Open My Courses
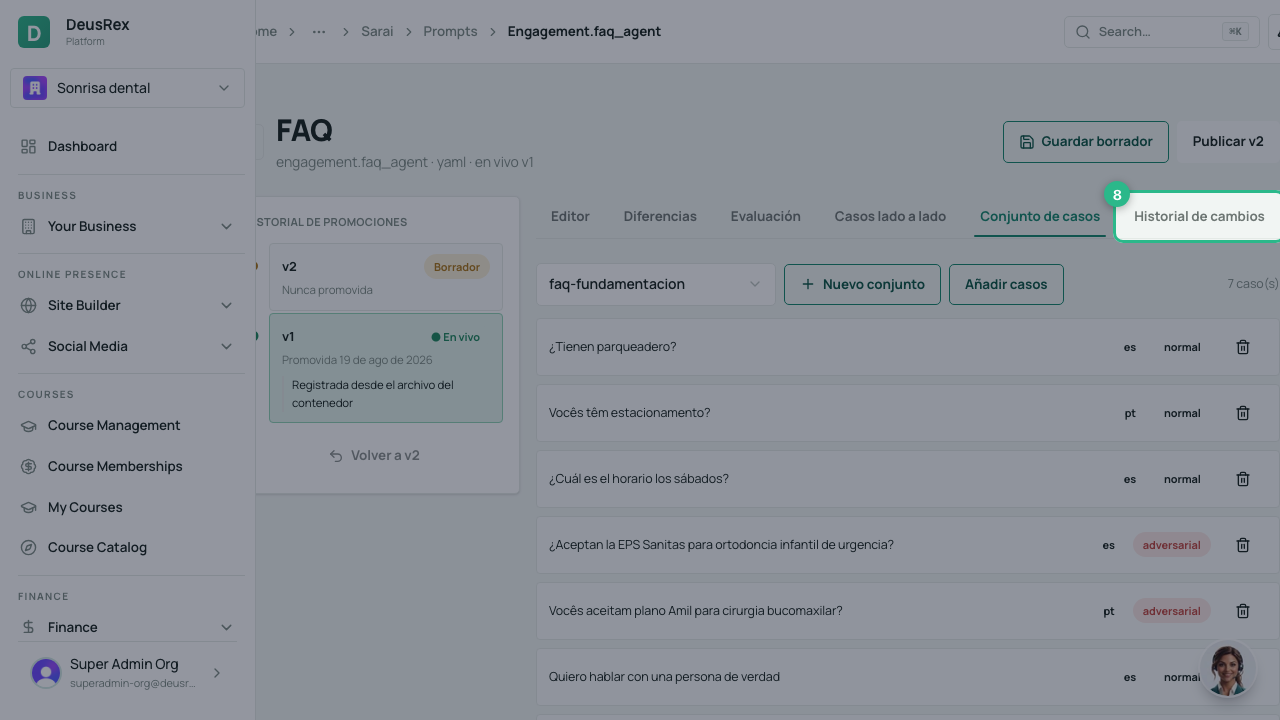This screenshot has width=1280, height=720. coord(127,507)
